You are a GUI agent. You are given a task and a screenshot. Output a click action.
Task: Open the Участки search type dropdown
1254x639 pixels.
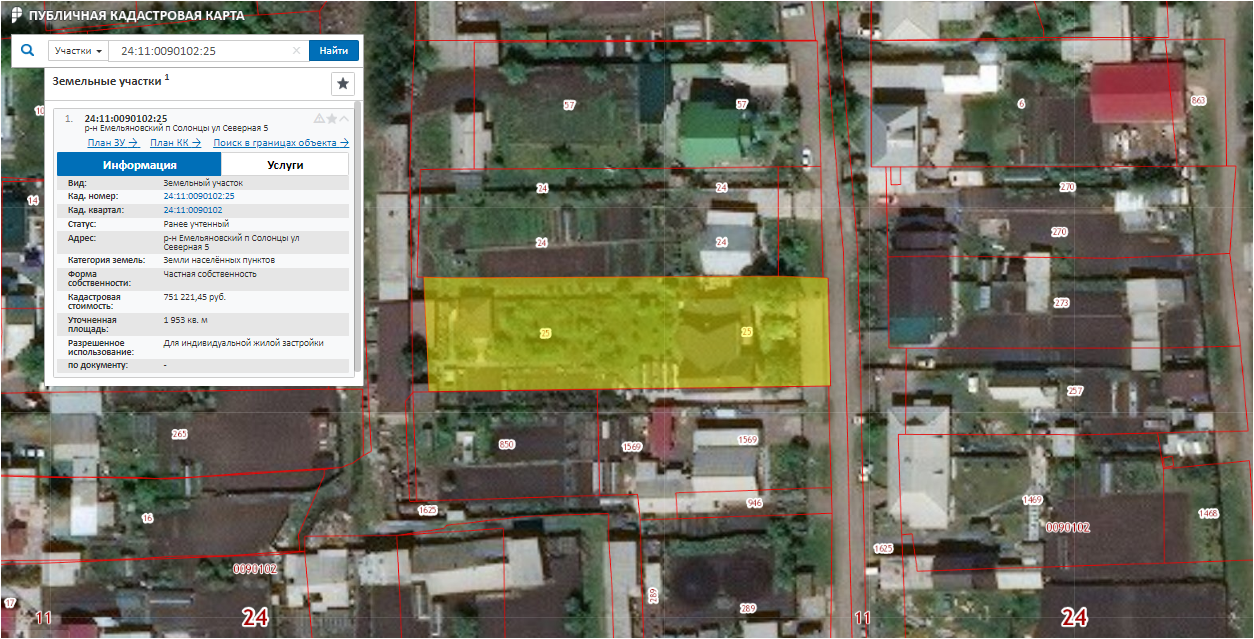pos(78,51)
